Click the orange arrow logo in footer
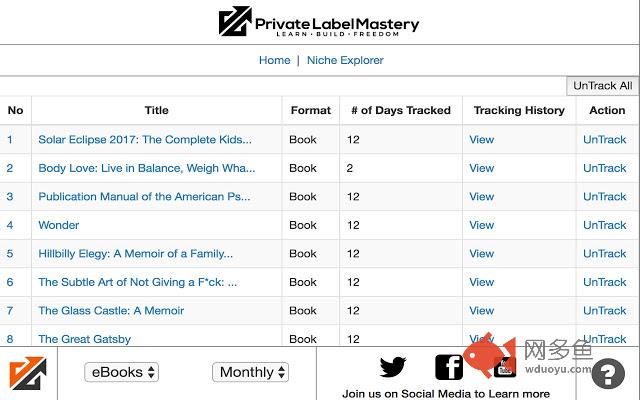This screenshot has height=400, width=640. tap(28, 373)
